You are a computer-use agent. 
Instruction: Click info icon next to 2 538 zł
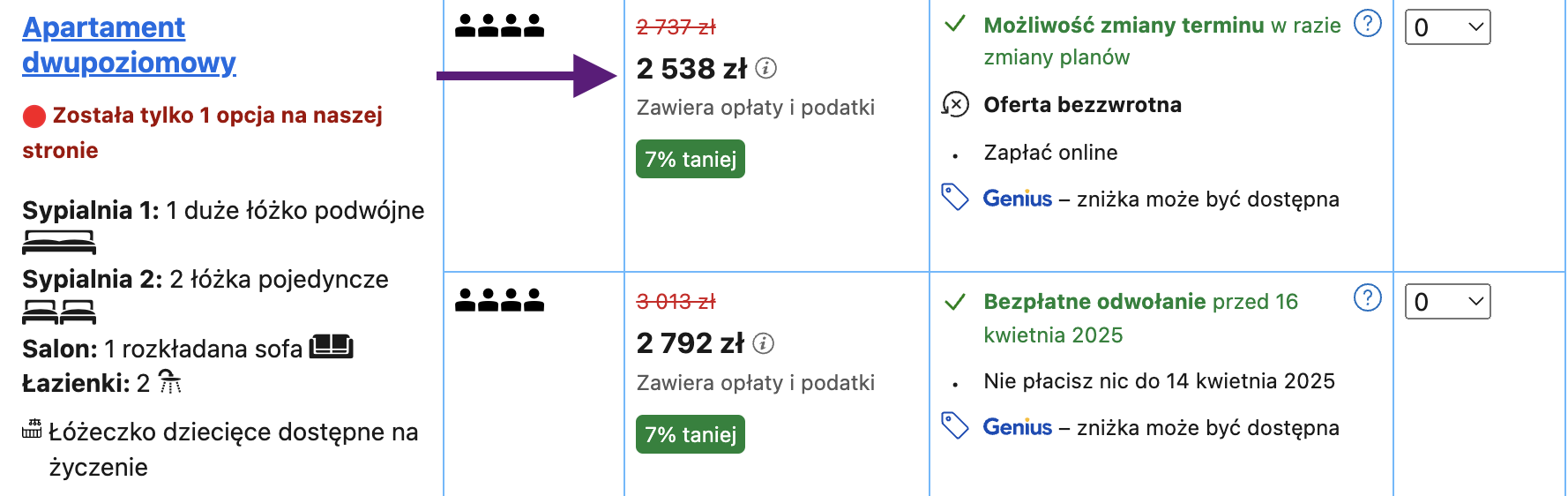tap(766, 68)
